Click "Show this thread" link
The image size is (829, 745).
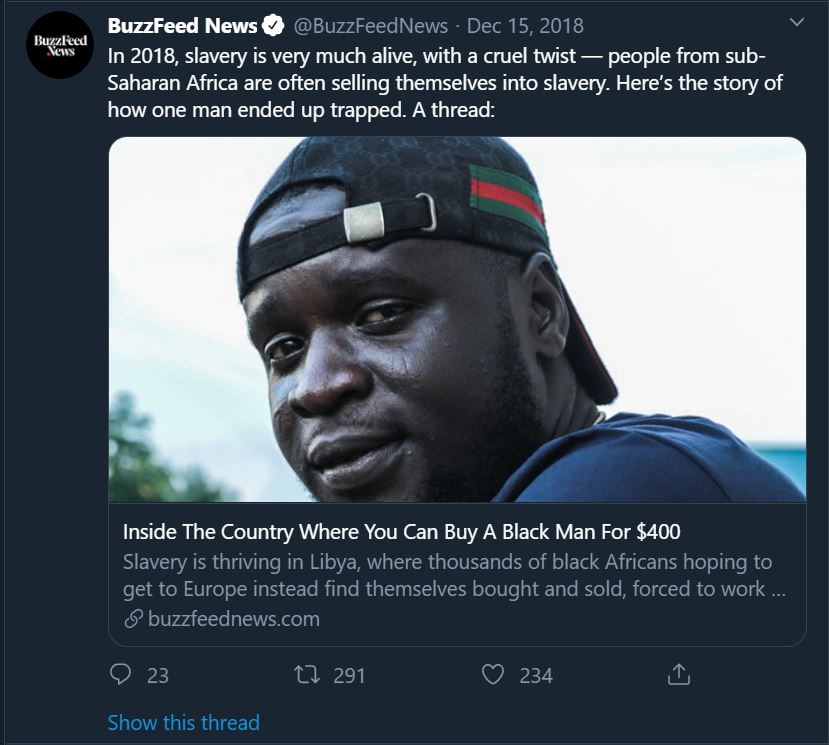(183, 722)
